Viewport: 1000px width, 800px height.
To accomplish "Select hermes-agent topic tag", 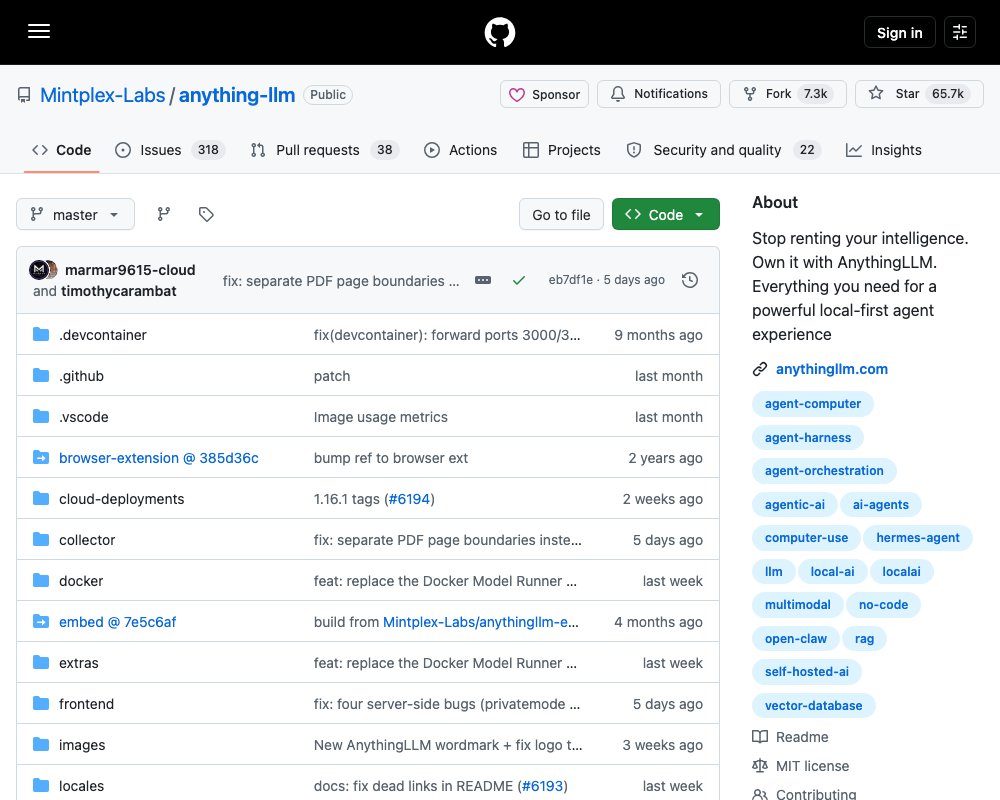I will tap(917, 538).
